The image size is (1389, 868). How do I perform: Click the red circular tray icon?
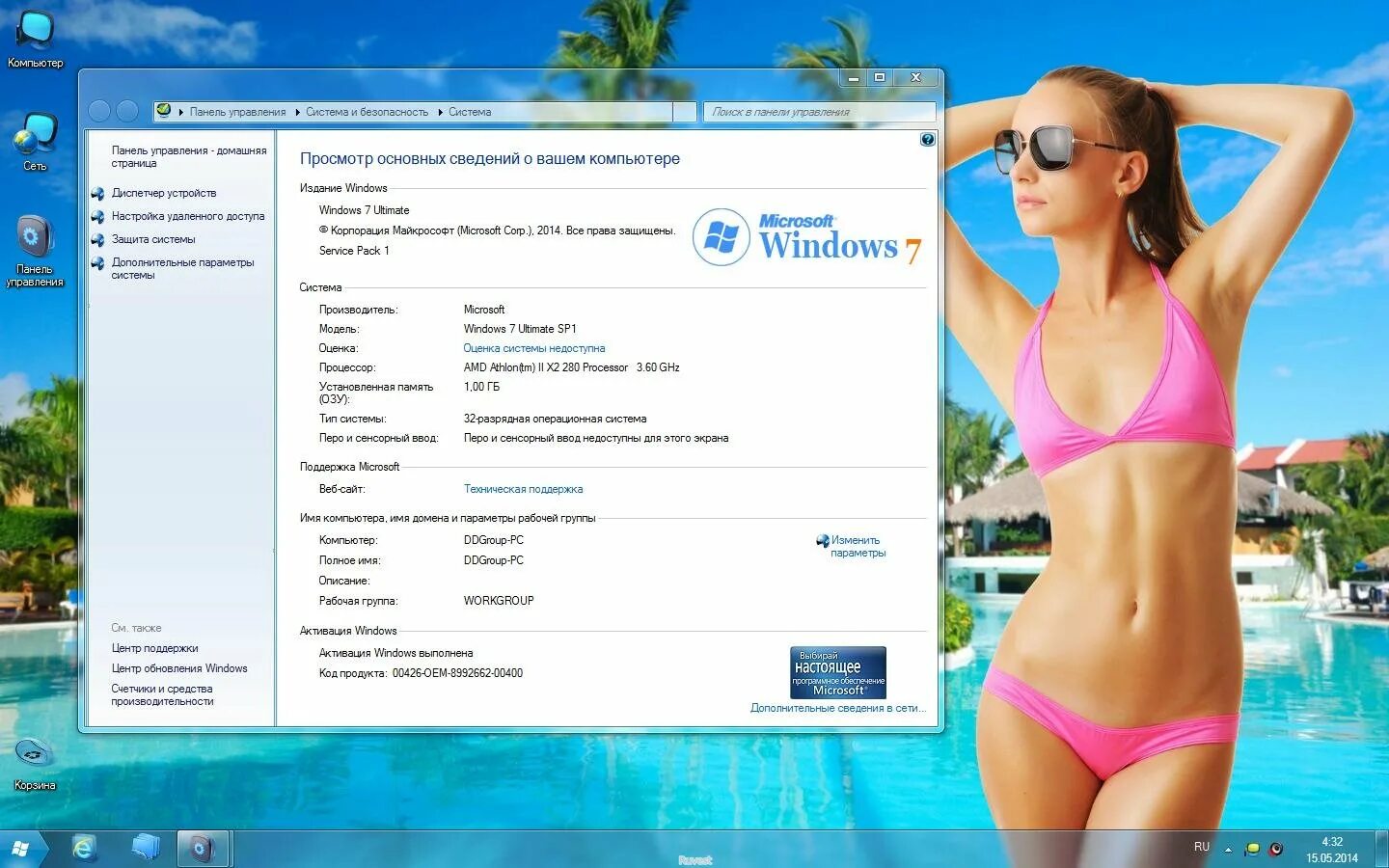click(1276, 849)
